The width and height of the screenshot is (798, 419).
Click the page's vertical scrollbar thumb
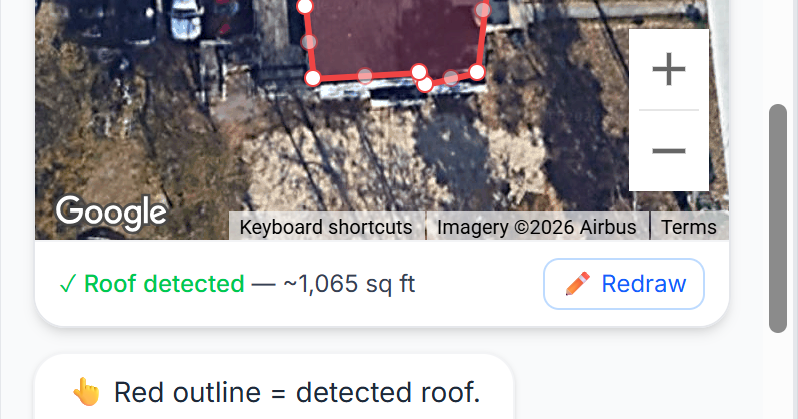coord(778,218)
